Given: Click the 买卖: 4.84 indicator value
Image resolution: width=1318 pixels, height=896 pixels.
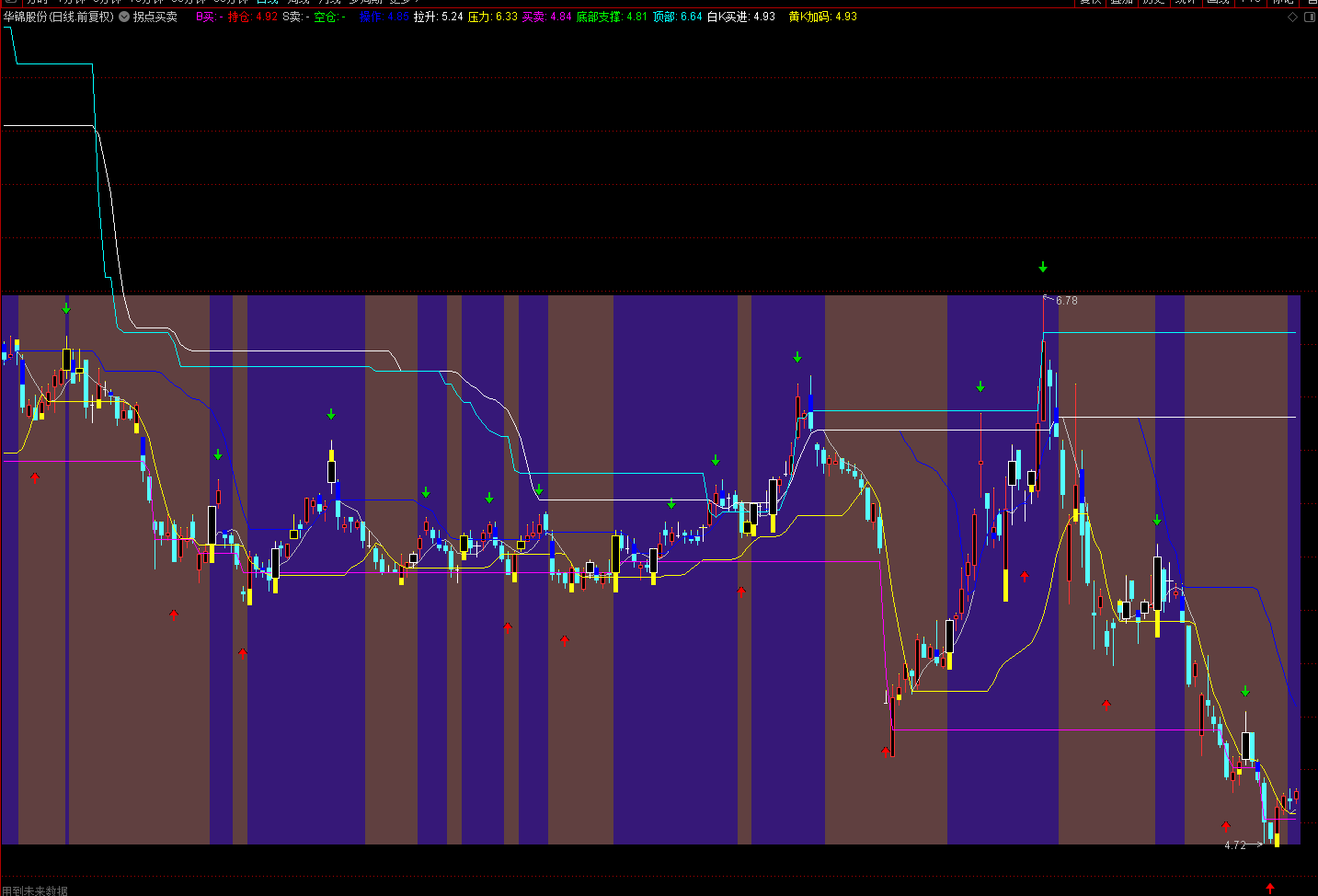Looking at the screenshot, I should (x=546, y=17).
